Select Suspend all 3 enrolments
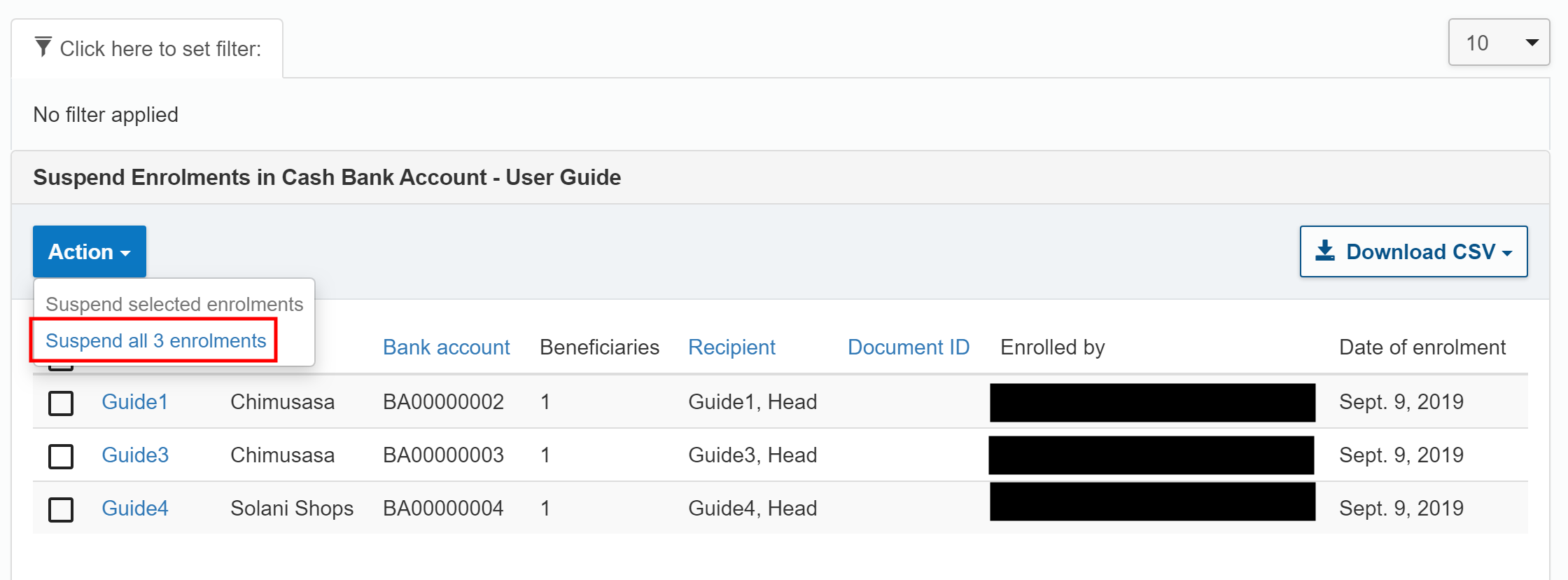This screenshot has height=580, width=1568. pyautogui.click(x=155, y=340)
